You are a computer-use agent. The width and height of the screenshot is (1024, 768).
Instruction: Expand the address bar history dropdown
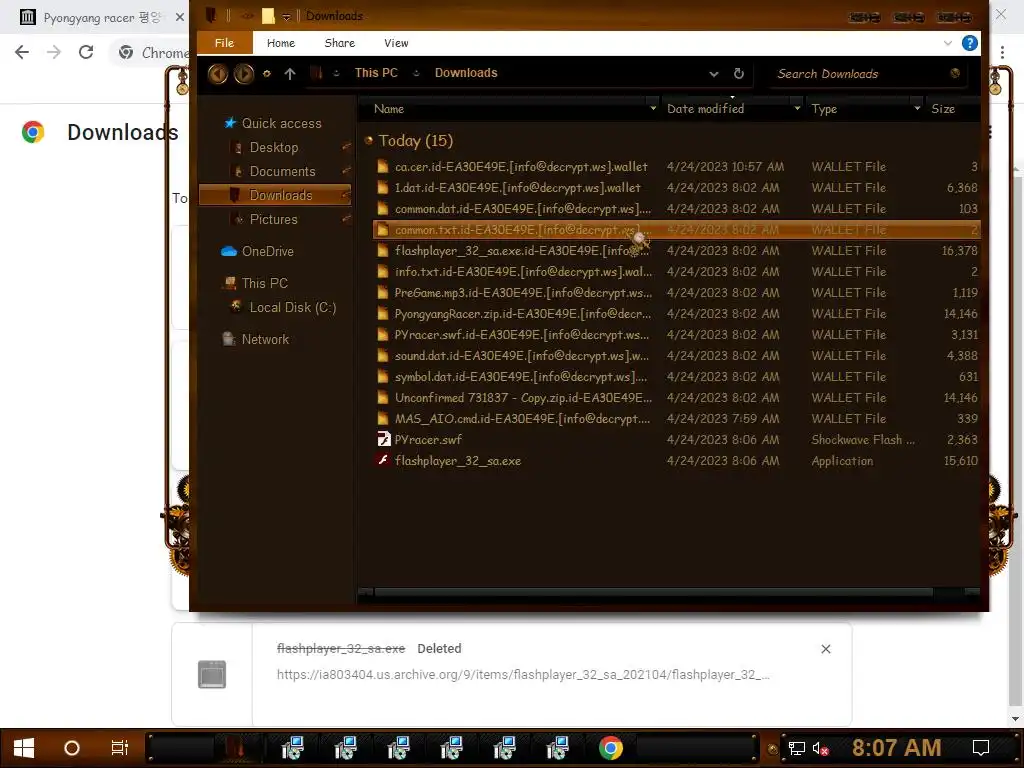click(714, 74)
